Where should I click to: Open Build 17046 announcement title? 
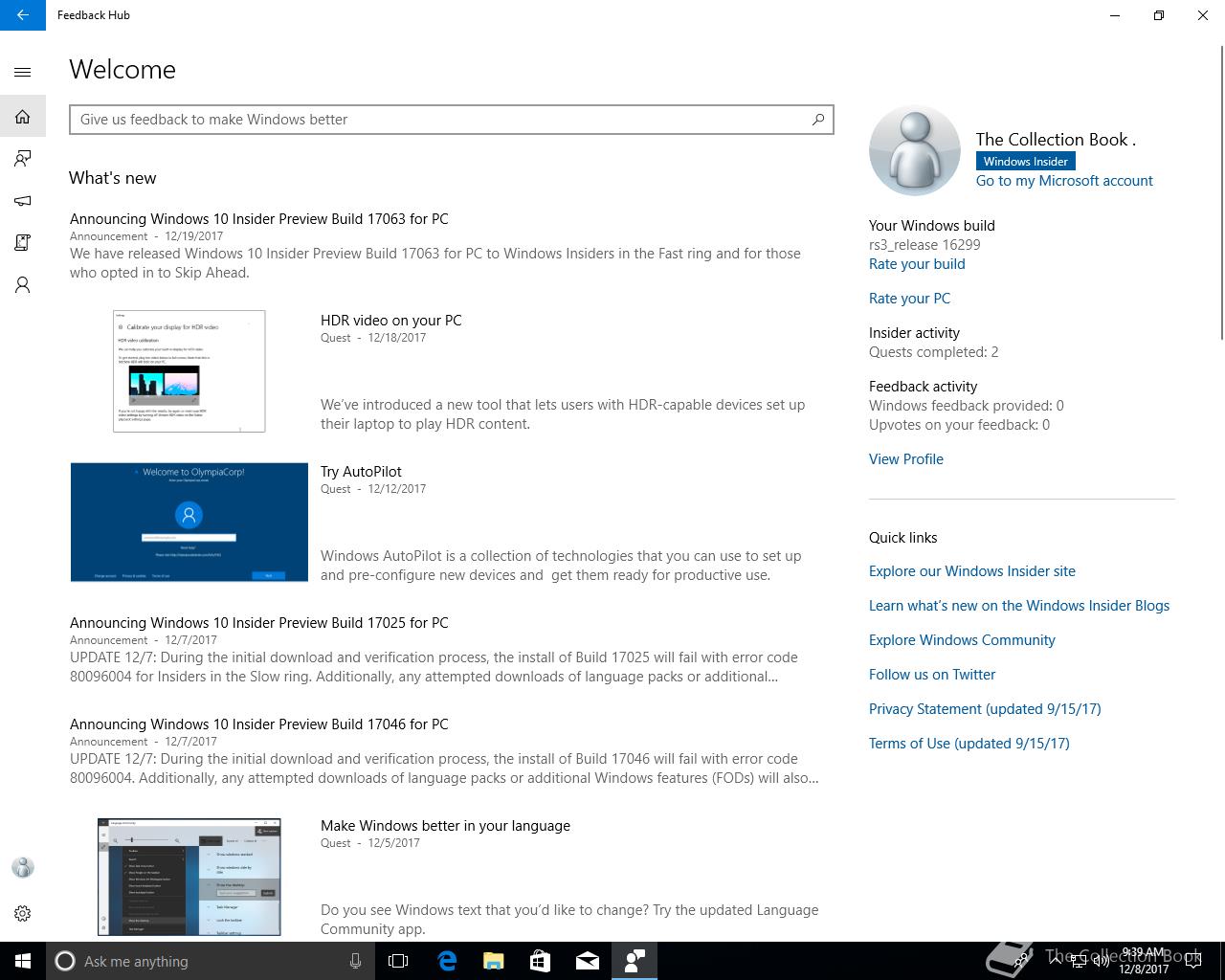pos(259,724)
